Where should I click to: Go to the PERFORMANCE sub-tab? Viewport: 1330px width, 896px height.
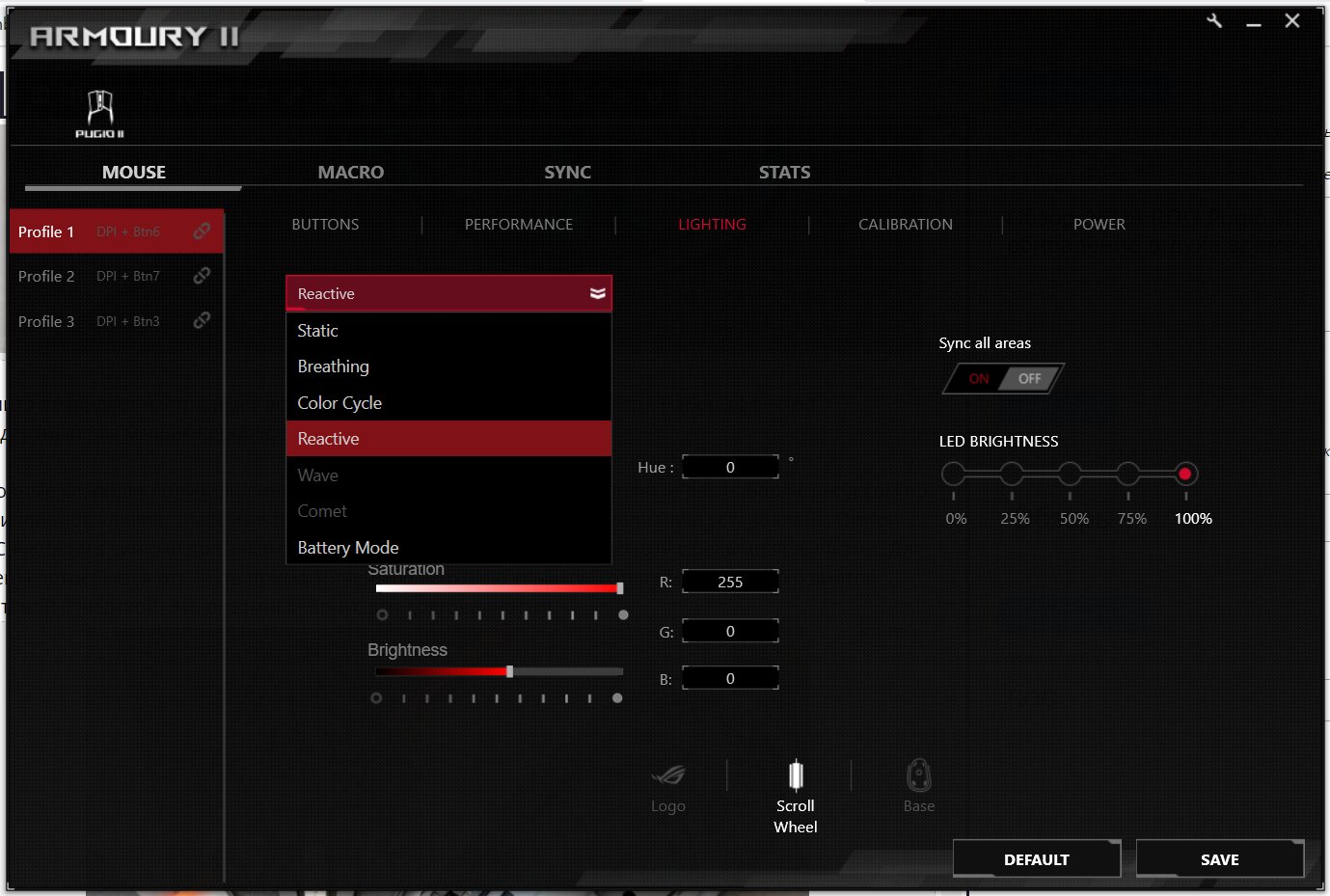(x=519, y=224)
